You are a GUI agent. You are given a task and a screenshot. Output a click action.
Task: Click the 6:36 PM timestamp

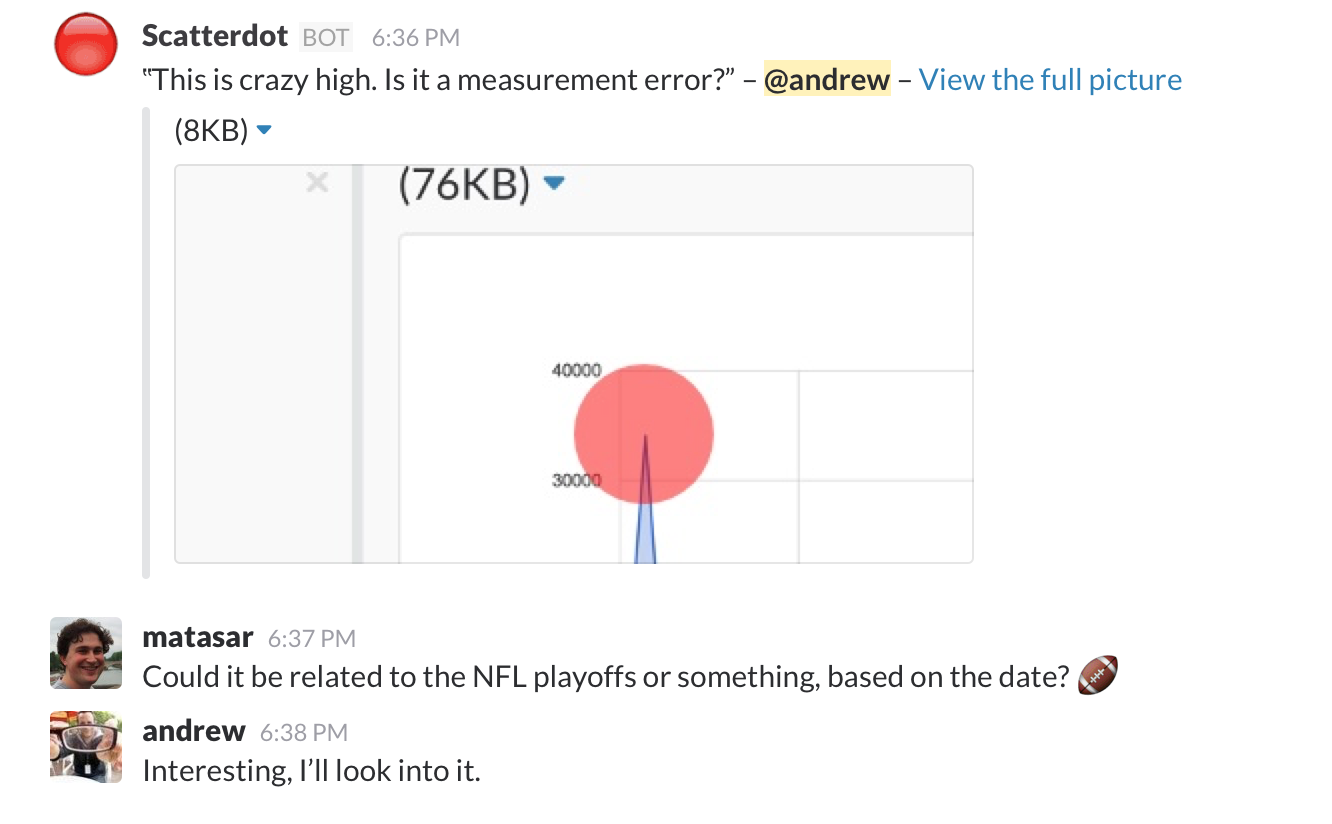tap(415, 37)
